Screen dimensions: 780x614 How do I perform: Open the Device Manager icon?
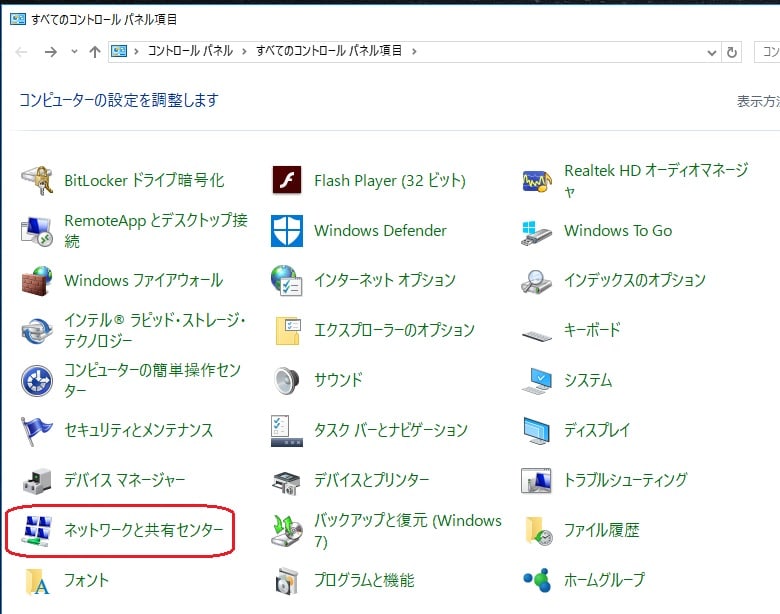(x=37, y=481)
